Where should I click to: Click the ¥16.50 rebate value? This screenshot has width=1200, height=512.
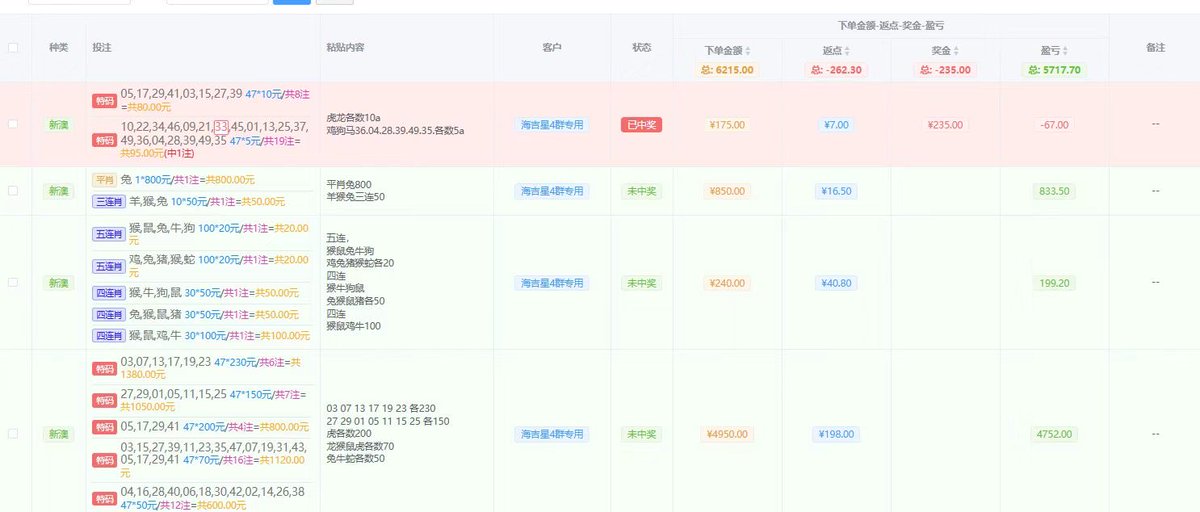(836, 191)
